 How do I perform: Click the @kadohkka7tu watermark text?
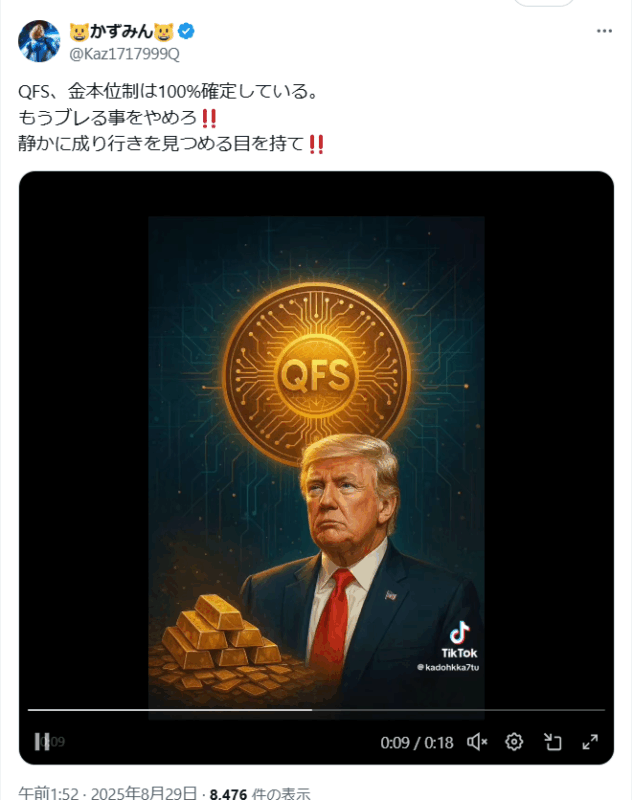pyautogui.click(x=448, y=667)
